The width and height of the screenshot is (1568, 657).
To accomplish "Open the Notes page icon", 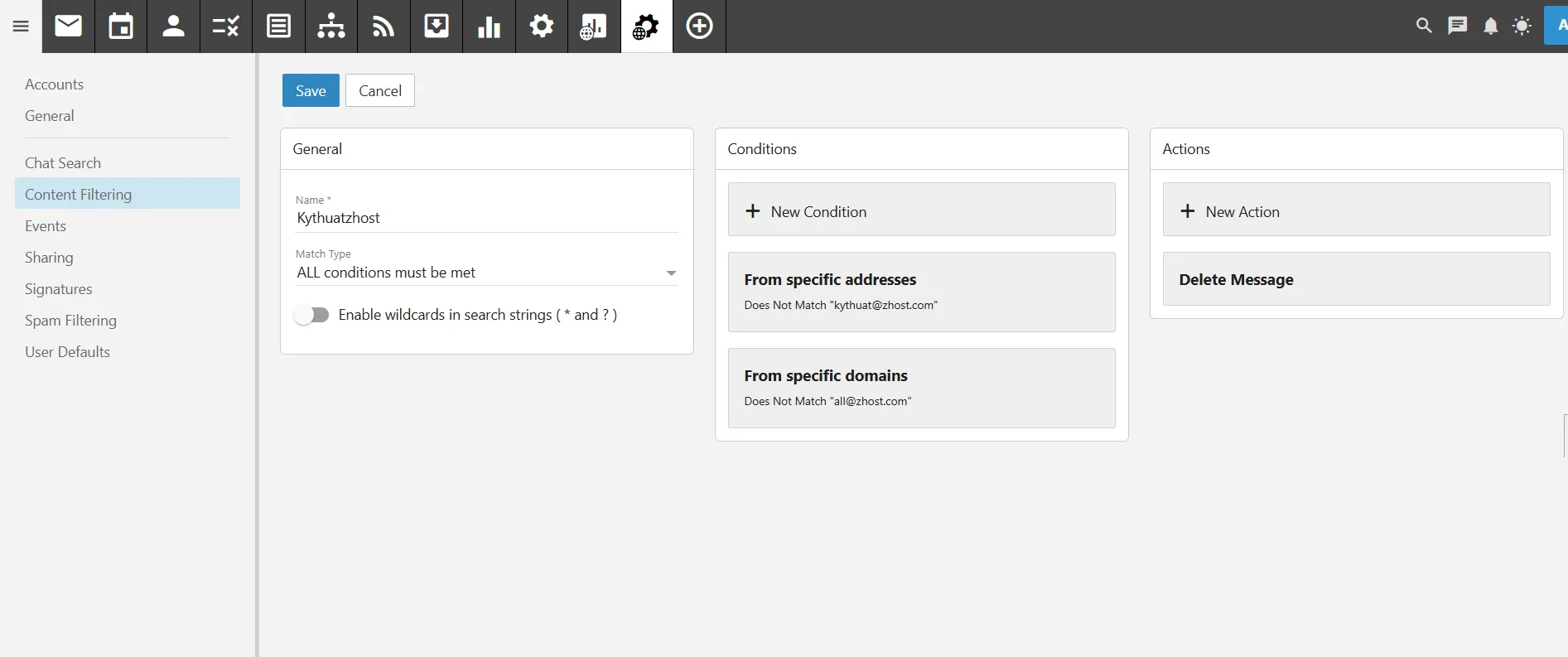I will point(278,27).
